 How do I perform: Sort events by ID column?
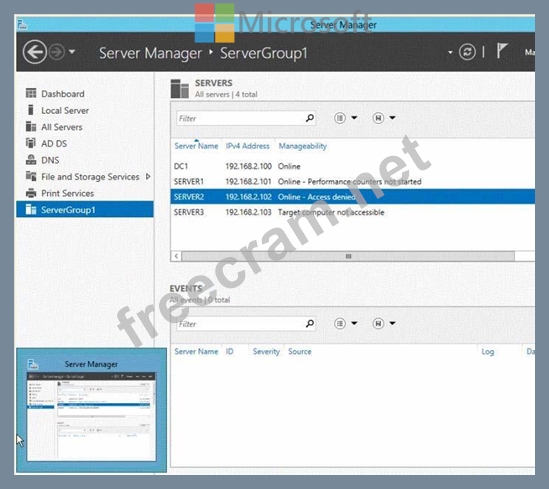[x=229, y=351]
